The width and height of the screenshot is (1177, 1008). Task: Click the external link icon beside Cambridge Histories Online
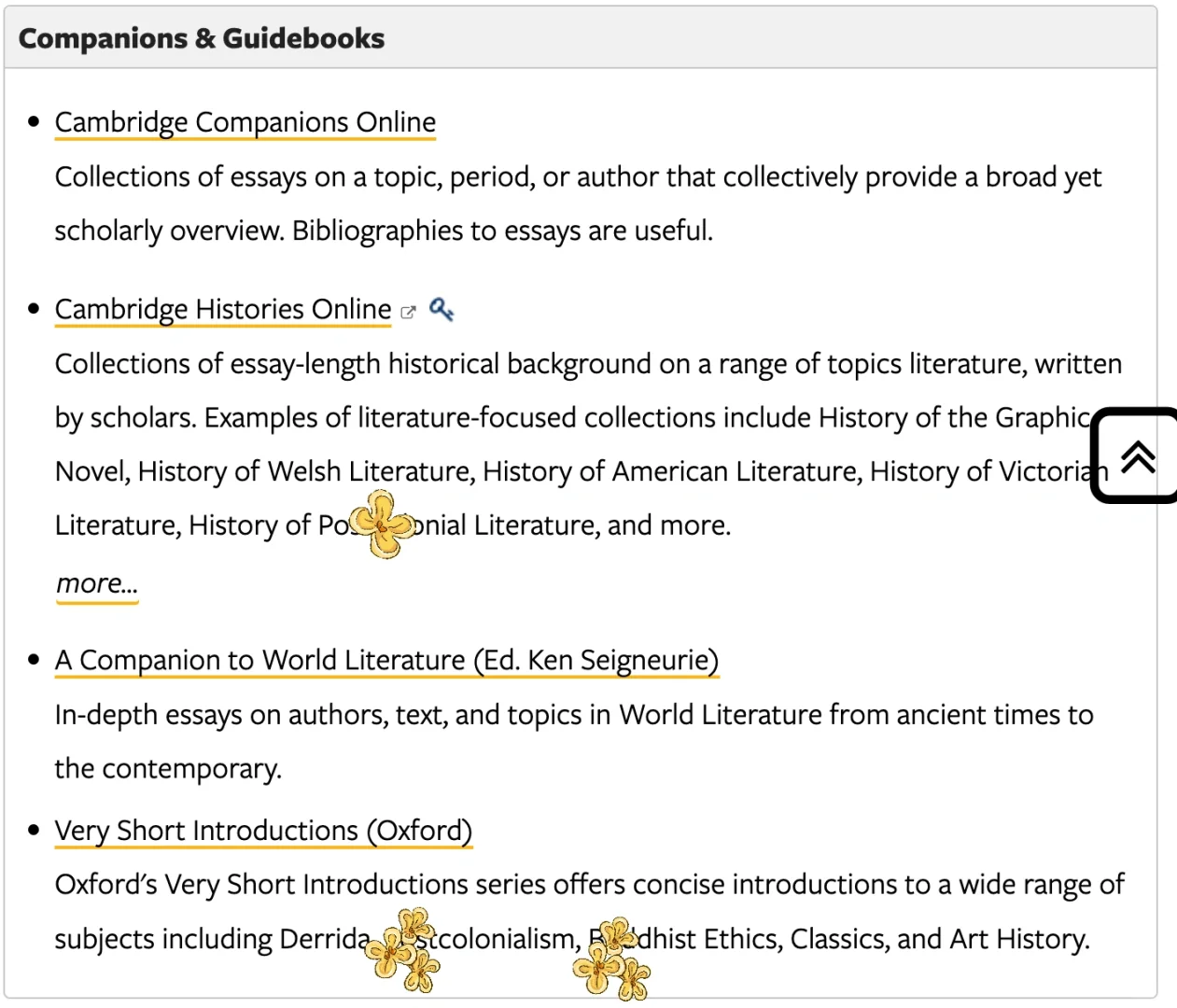408,313
